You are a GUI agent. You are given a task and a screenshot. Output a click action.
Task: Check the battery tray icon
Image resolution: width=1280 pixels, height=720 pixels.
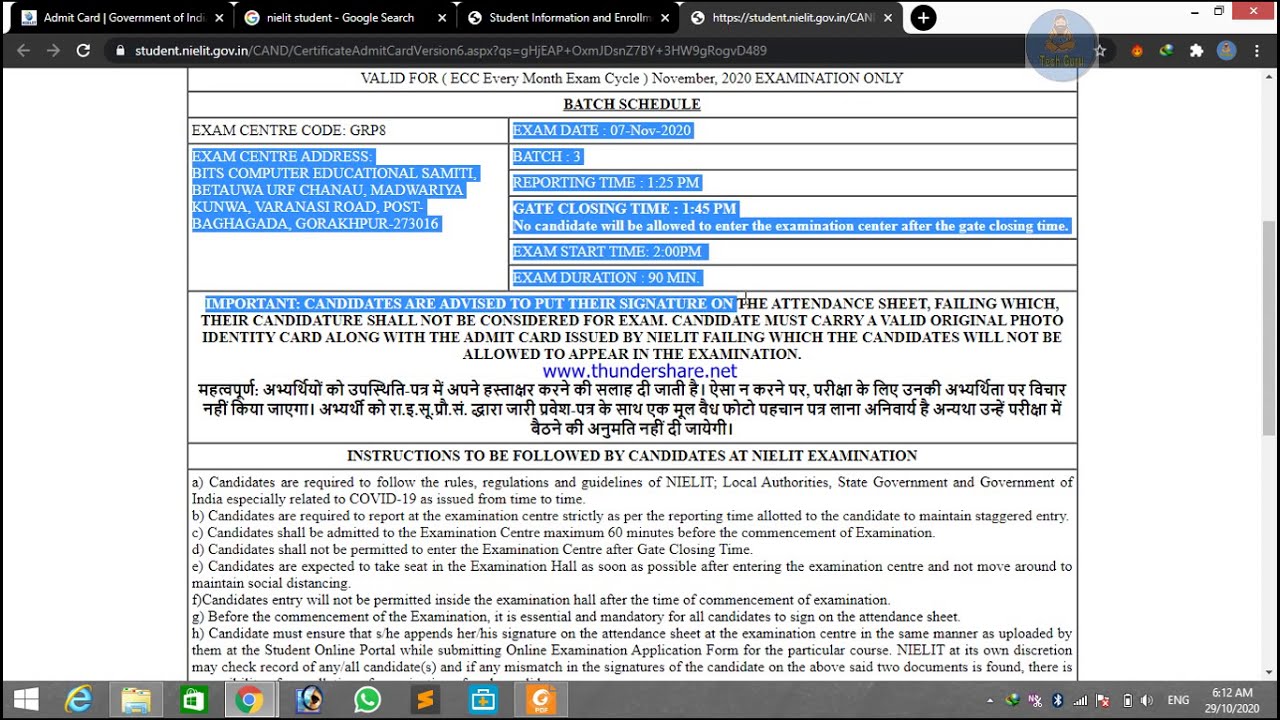[1127, 700]
